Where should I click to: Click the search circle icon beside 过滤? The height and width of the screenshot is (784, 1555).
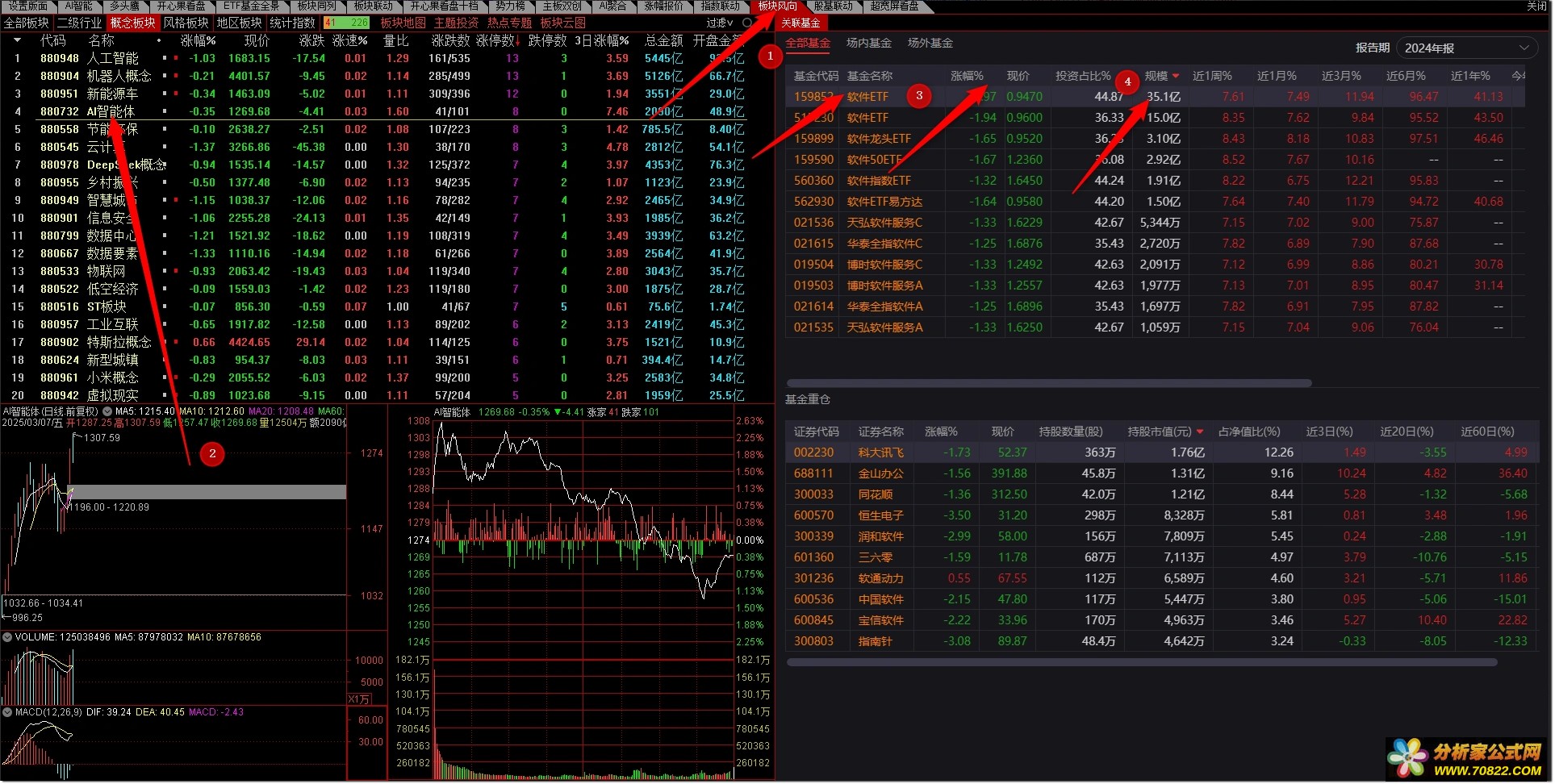(747, 23)
